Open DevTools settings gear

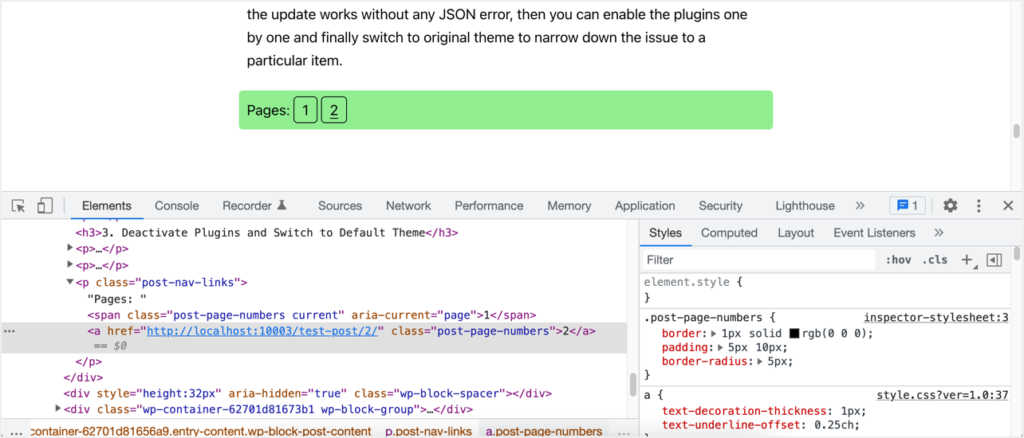click(950, 206)
